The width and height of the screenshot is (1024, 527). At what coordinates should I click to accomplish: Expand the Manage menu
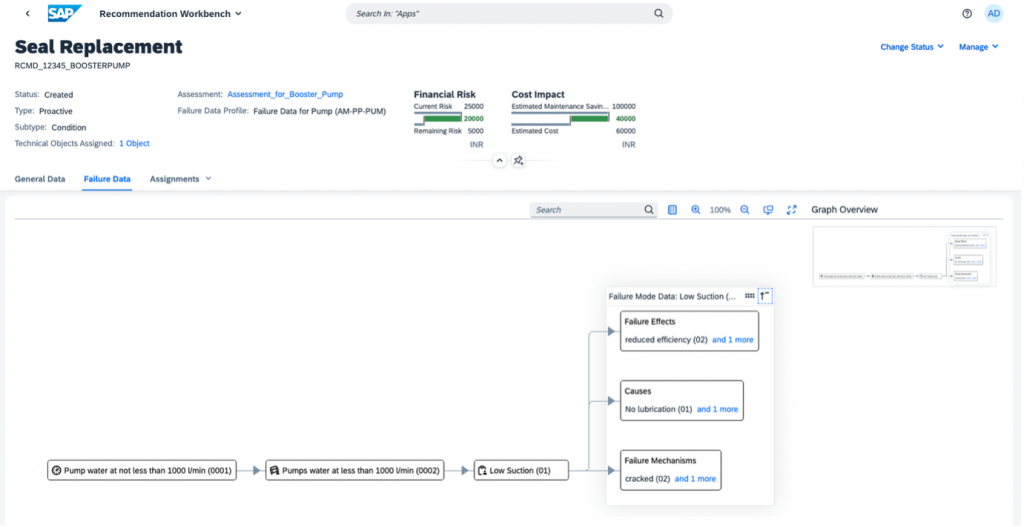(x=978, y=47)
